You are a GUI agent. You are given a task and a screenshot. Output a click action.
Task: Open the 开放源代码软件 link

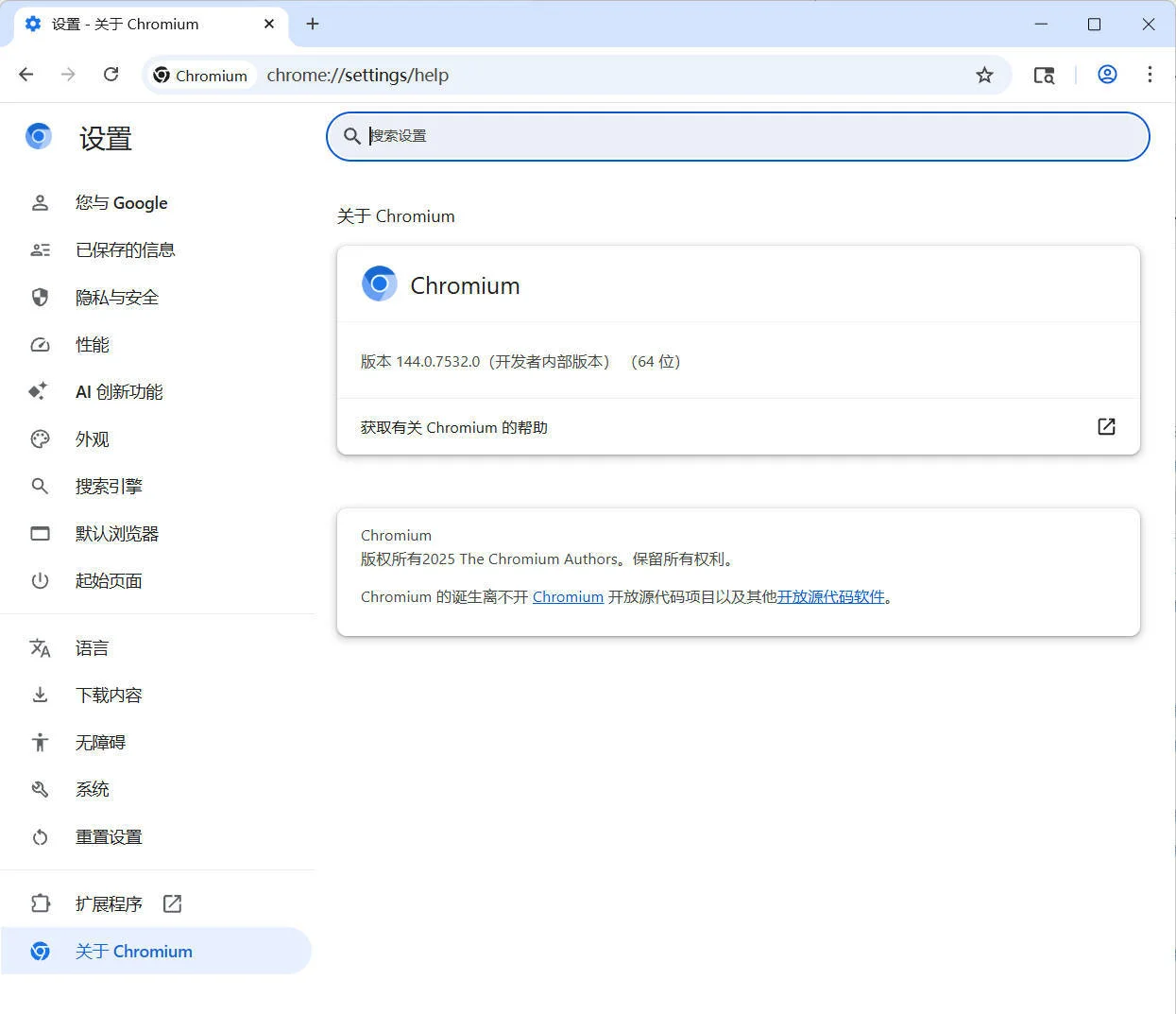831,596
